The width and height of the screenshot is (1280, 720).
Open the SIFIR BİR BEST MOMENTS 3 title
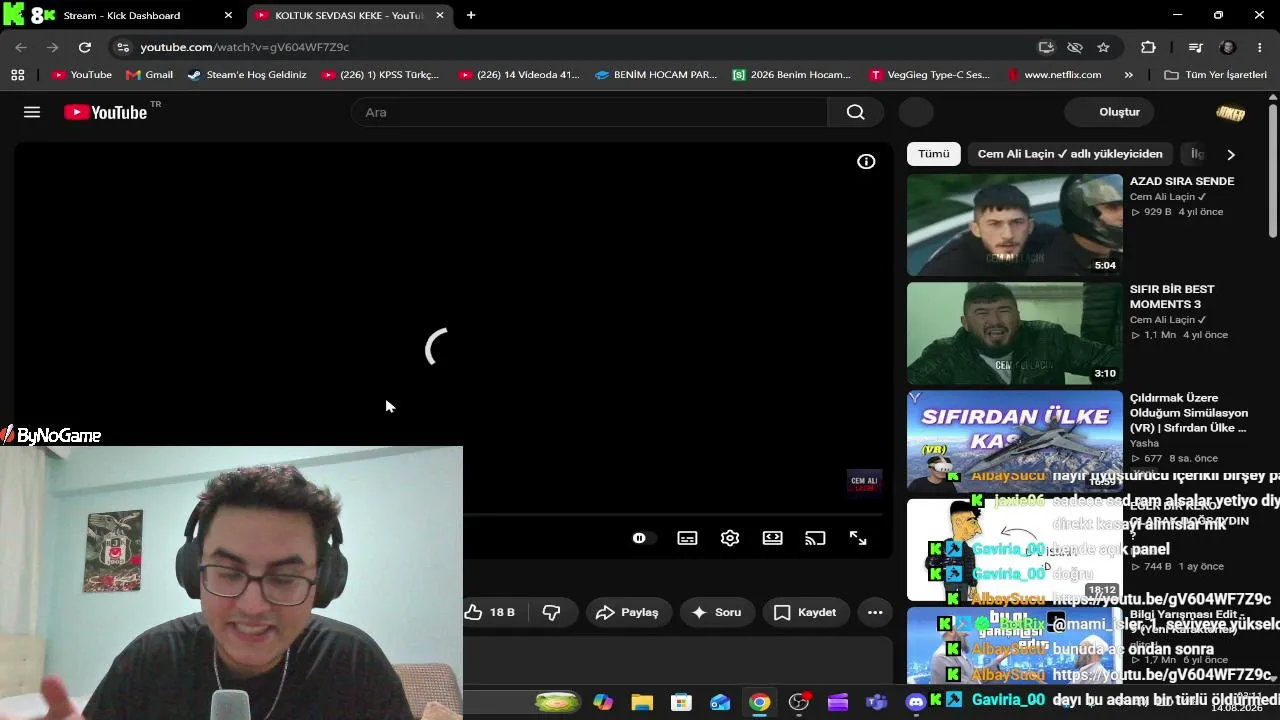[1172, 297]
